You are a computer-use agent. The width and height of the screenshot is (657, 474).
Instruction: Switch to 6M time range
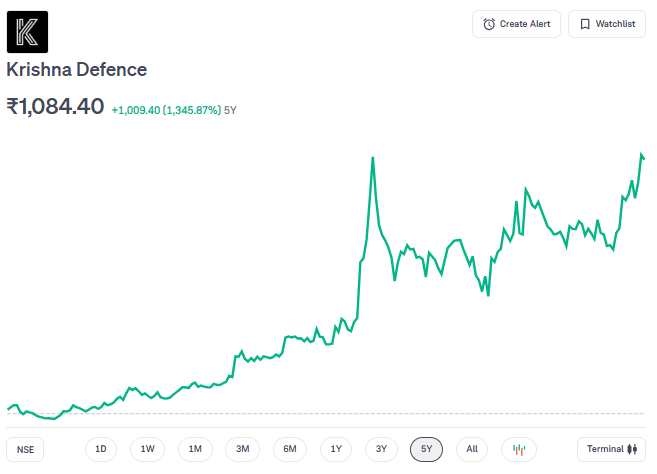click(x=289, y=449)
